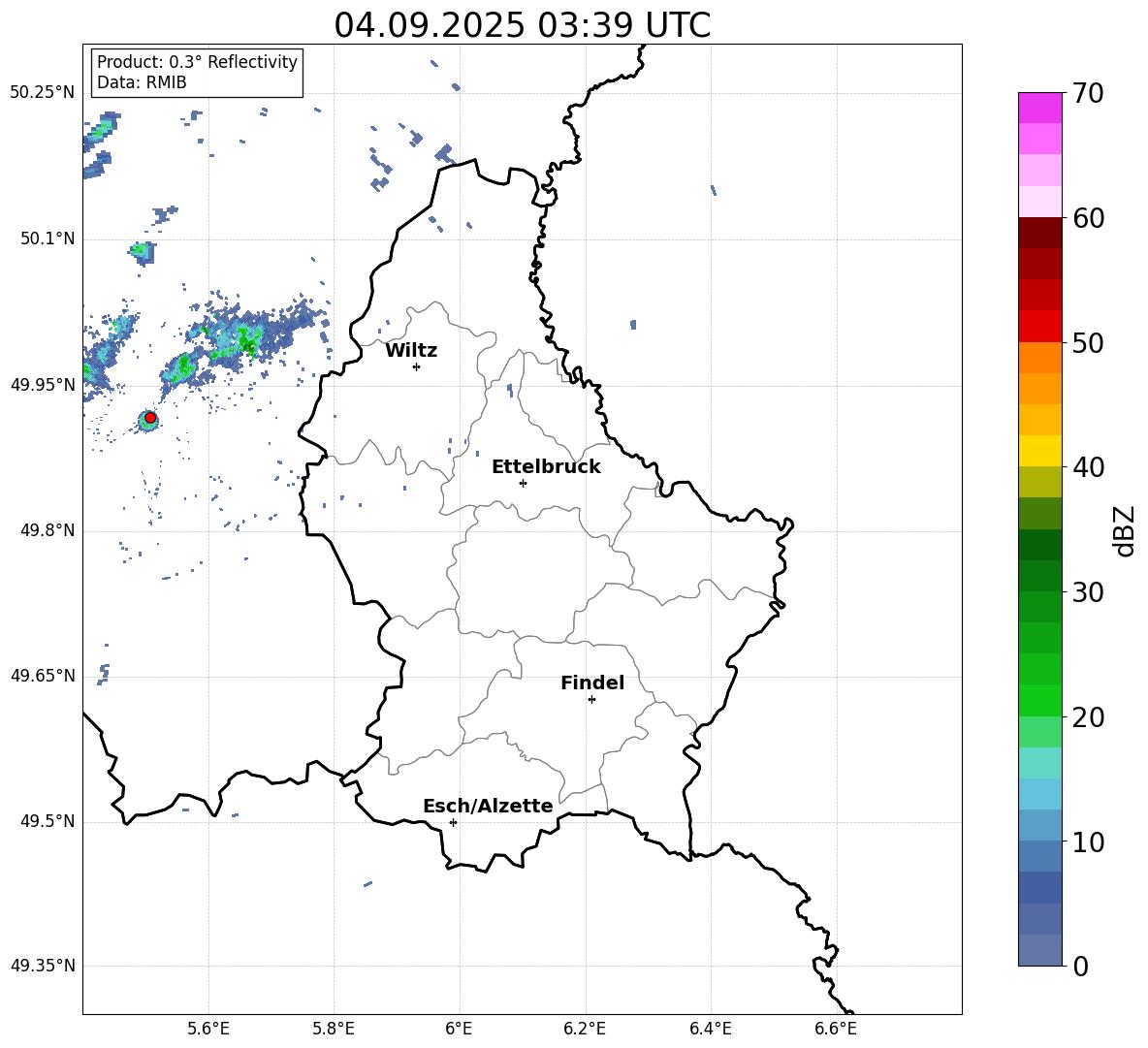Click the 49.65°N latitude label
The image size is (1148, 1048).
click(x=43, y=675)
